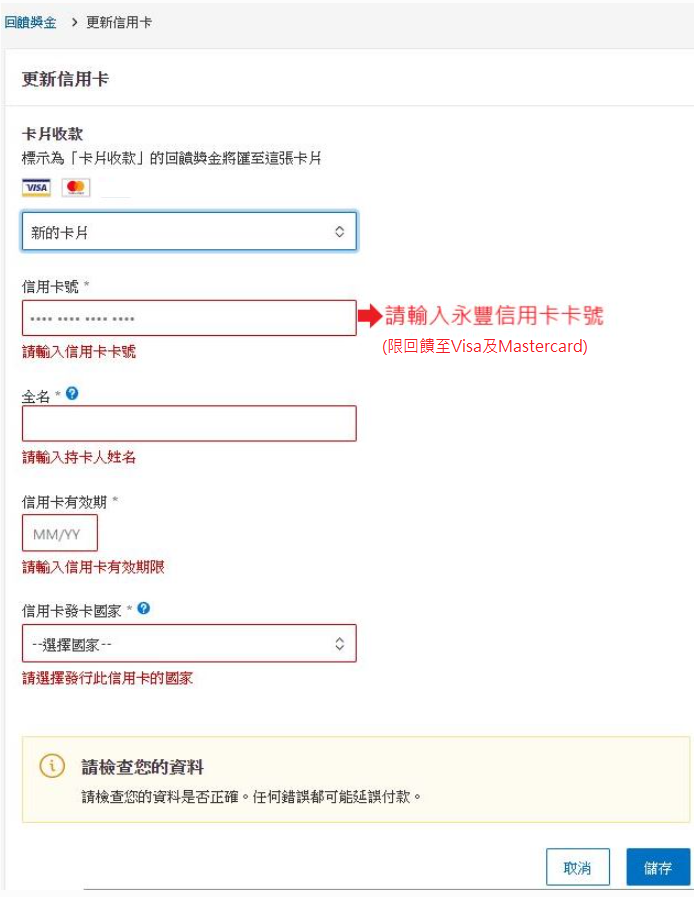Go back to 回饋獎金 breadcrumb link
The image size is (694, 897).
click(x=30, y=22)
